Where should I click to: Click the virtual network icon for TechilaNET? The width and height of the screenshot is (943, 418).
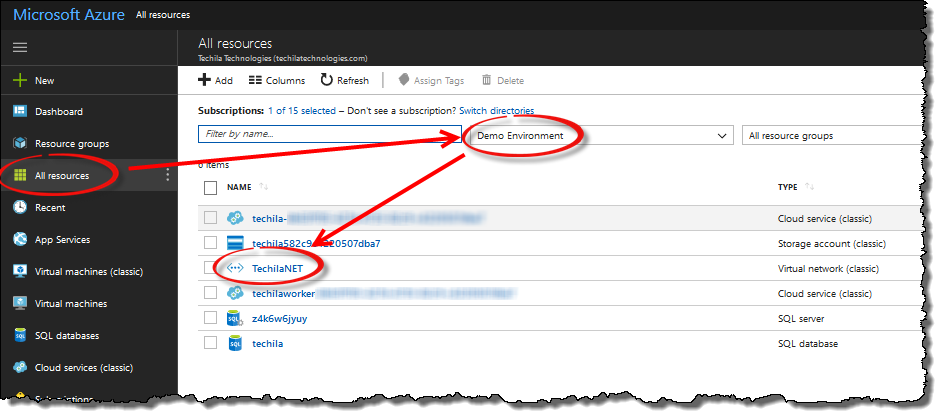click(x=235, y=268)
